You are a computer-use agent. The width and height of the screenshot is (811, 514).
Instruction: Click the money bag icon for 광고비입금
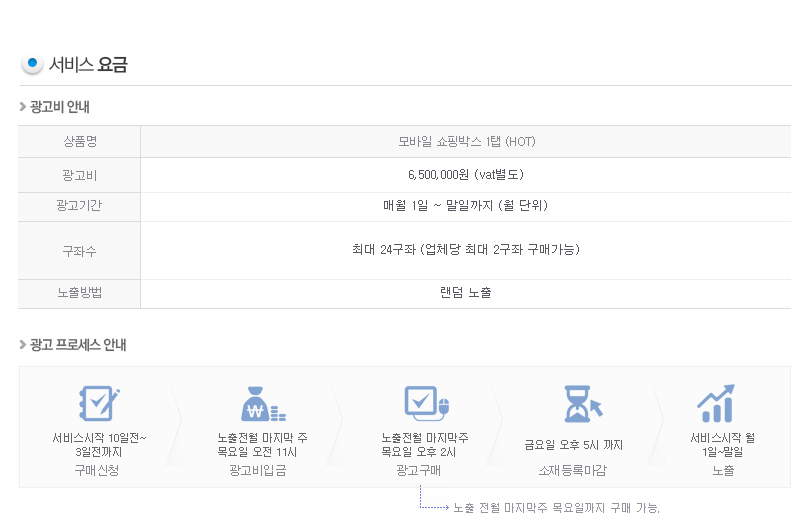(x=263, y=404)
